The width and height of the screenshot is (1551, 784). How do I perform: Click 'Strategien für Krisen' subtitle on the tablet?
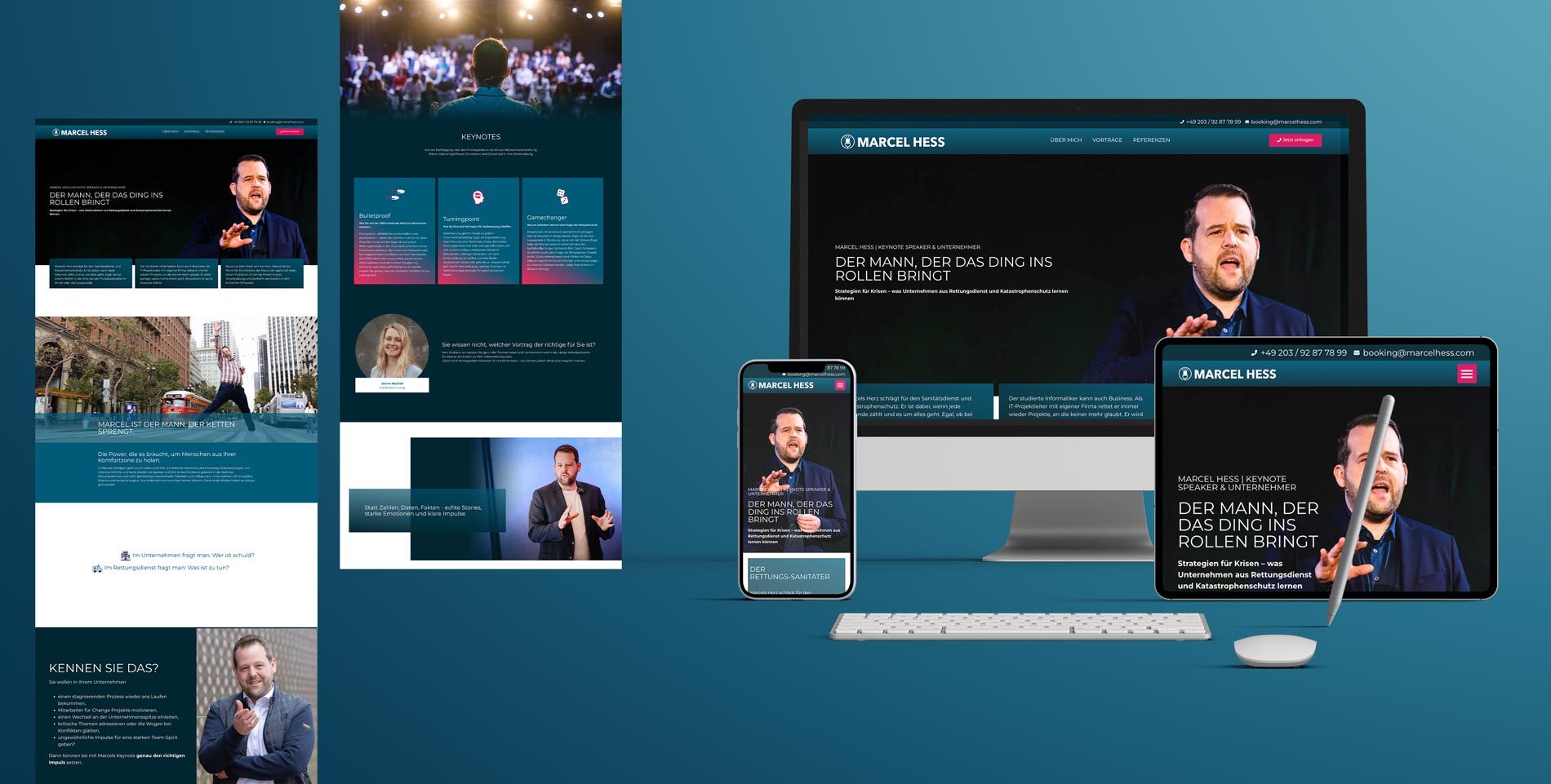click(1244, 574)
